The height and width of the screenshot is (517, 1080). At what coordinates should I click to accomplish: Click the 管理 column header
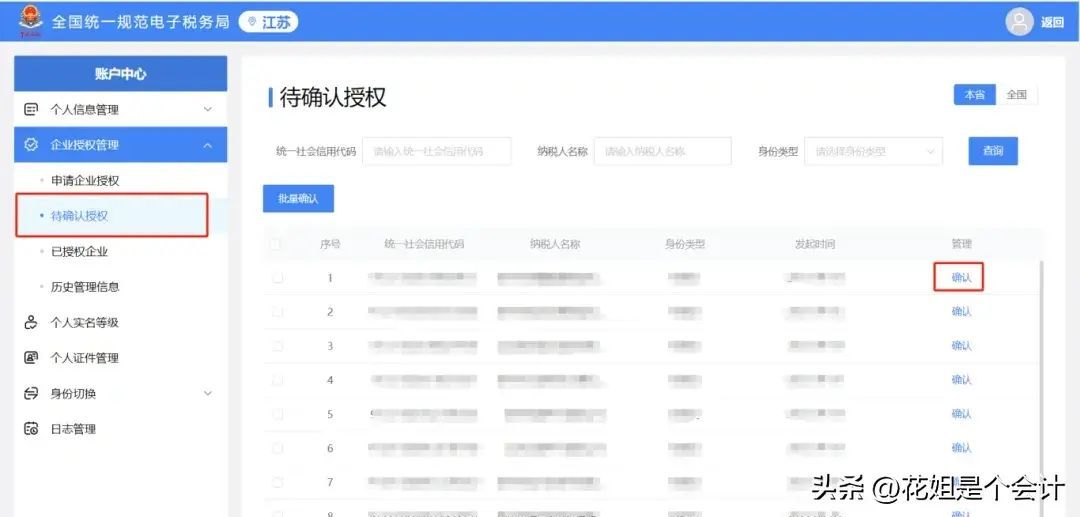click(x=962, y=244)
